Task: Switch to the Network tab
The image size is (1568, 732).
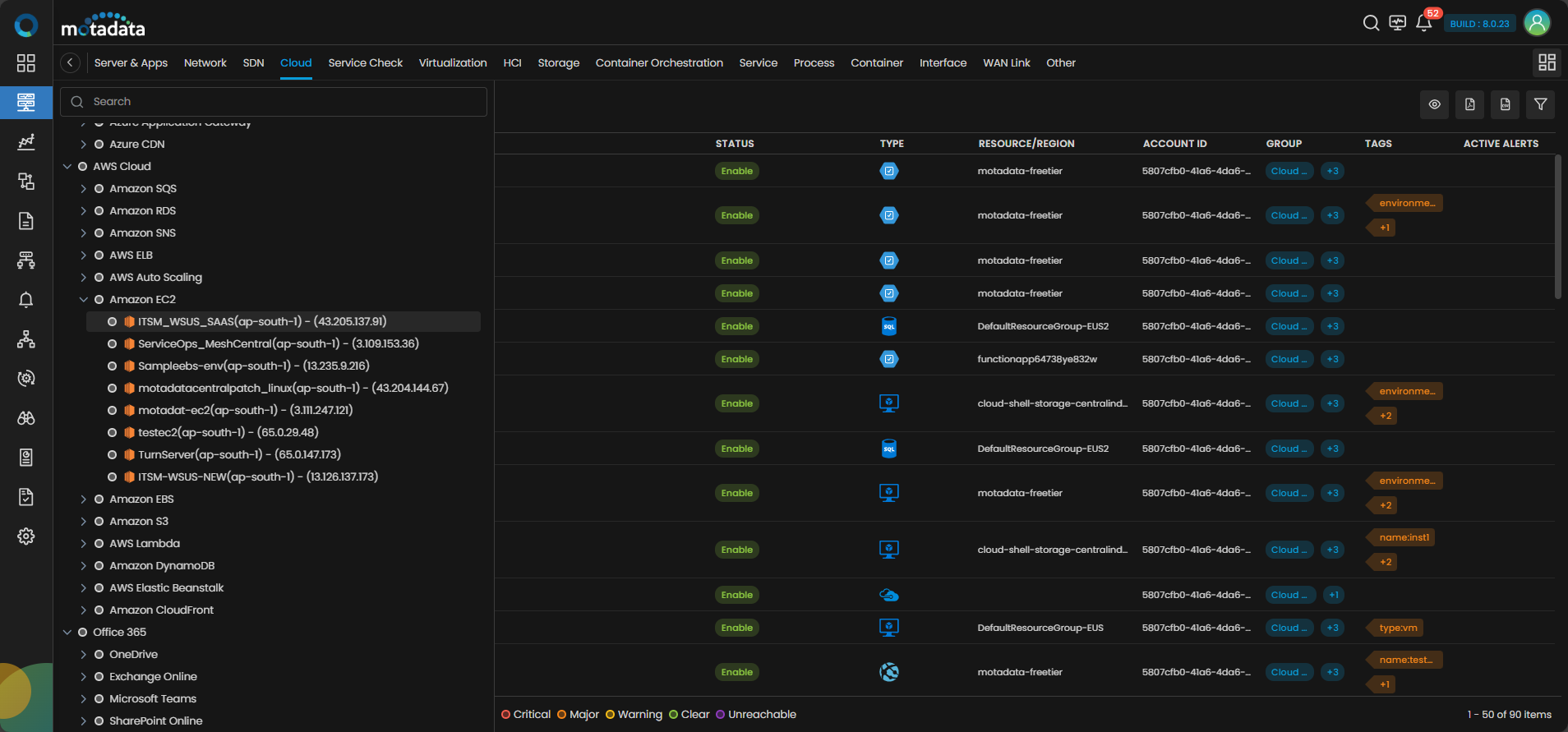Action: click(x=205, y=62)
